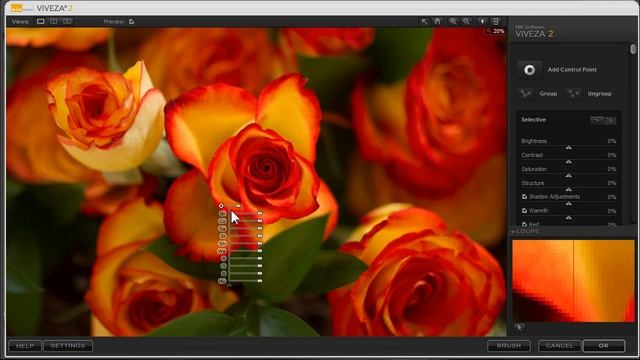Viewport: 640px width, 360px height.
Task: Click Selective panel's right mode icon
Action: click(610, 120)
